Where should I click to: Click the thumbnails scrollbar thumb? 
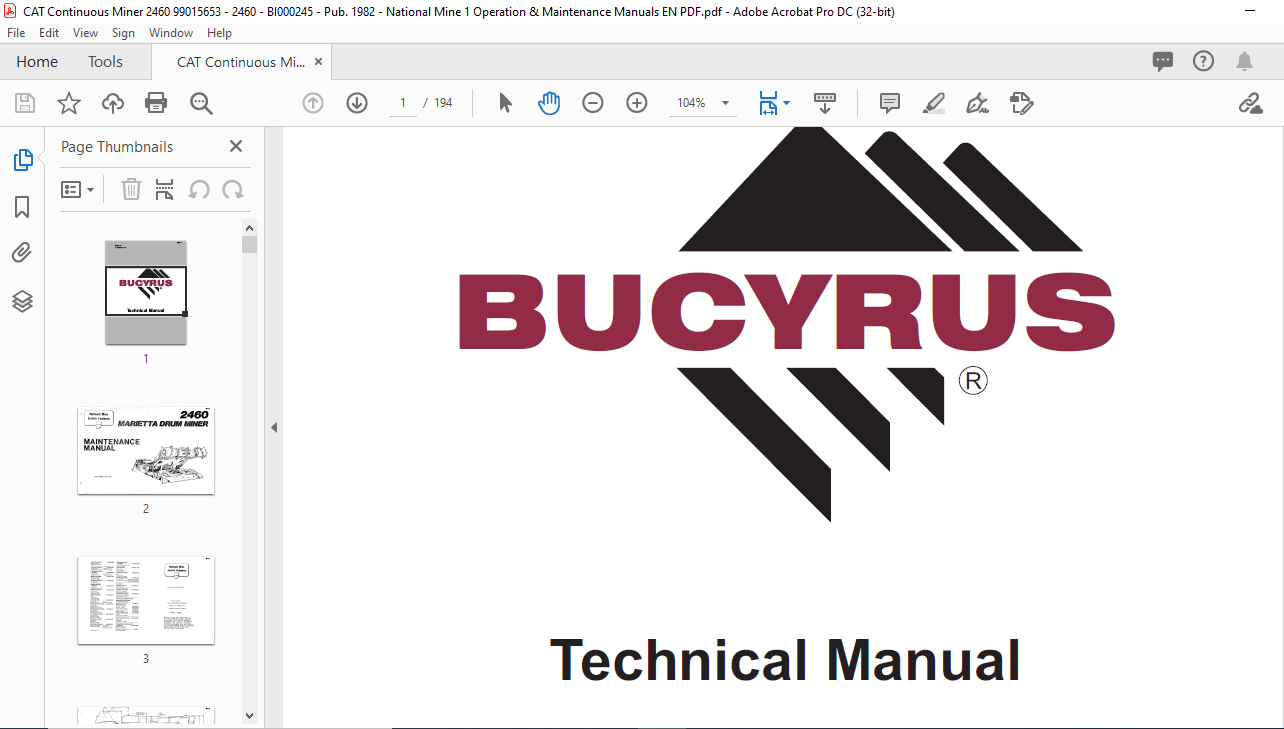[x=250, y=244]
